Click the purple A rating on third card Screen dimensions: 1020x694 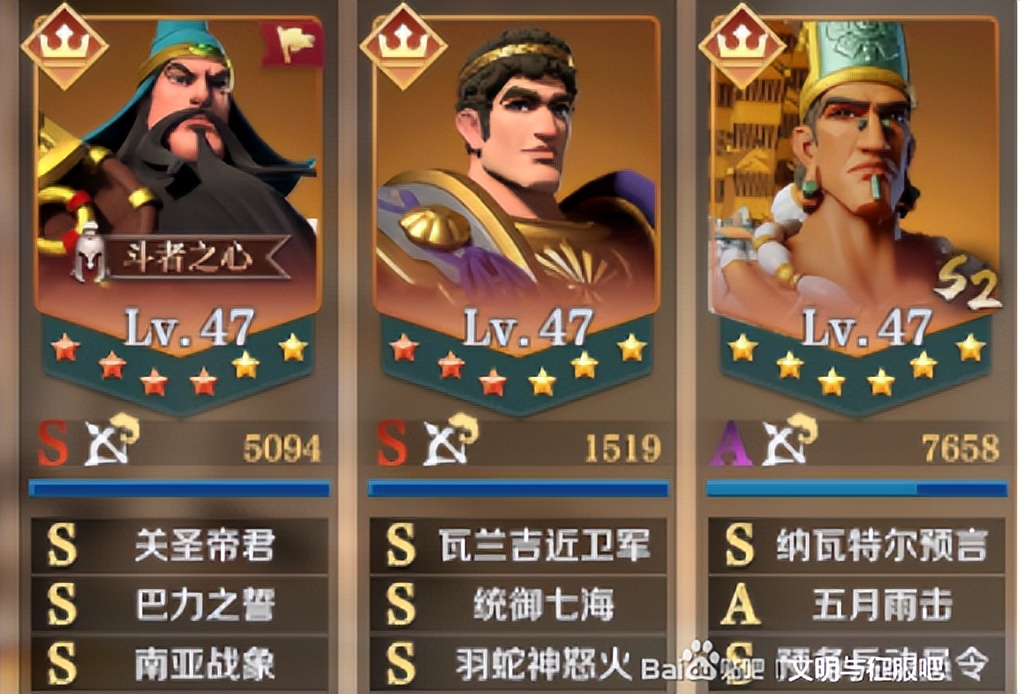pos(730,444)
